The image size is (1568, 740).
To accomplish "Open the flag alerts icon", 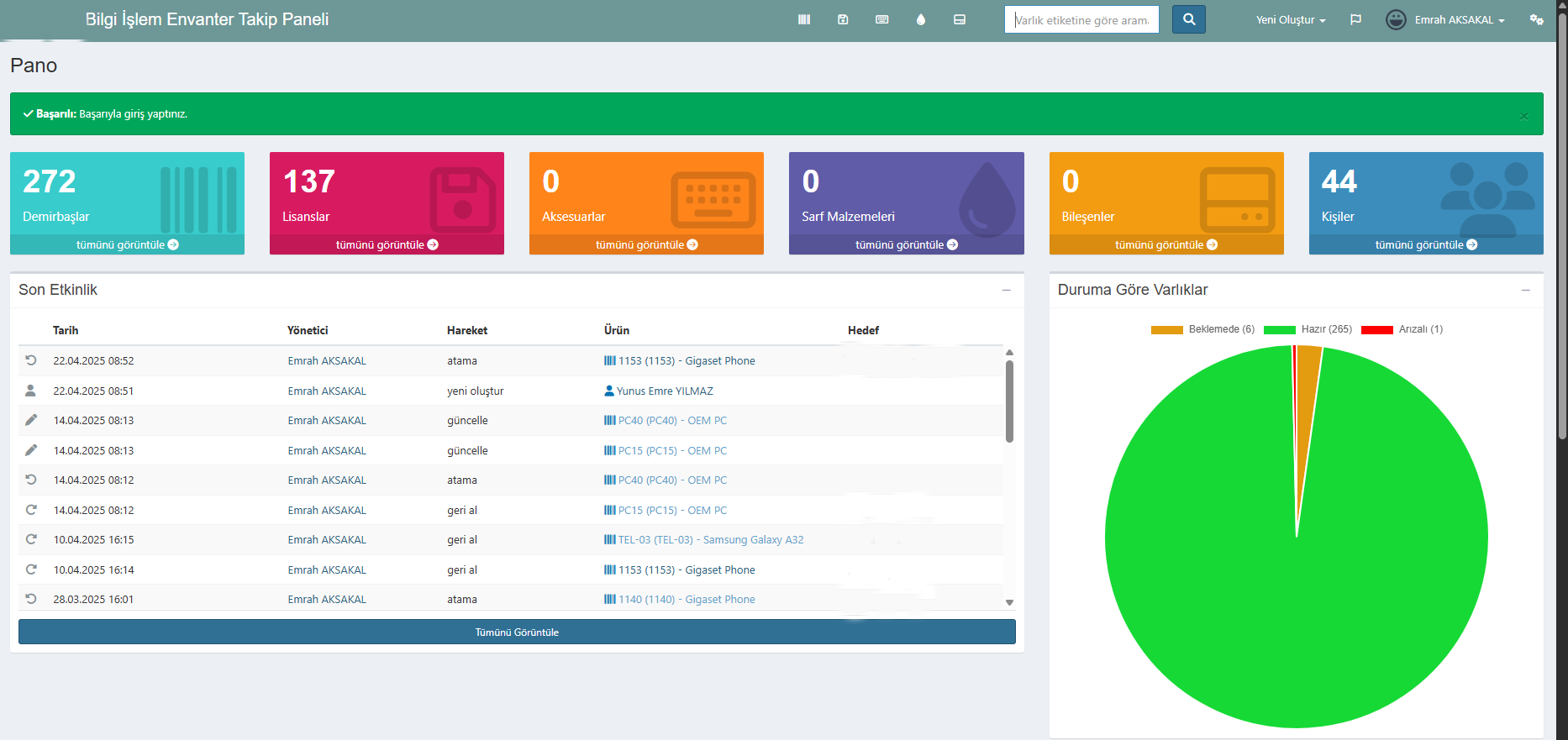I will pyautogui.click(x=1355, y=19).
